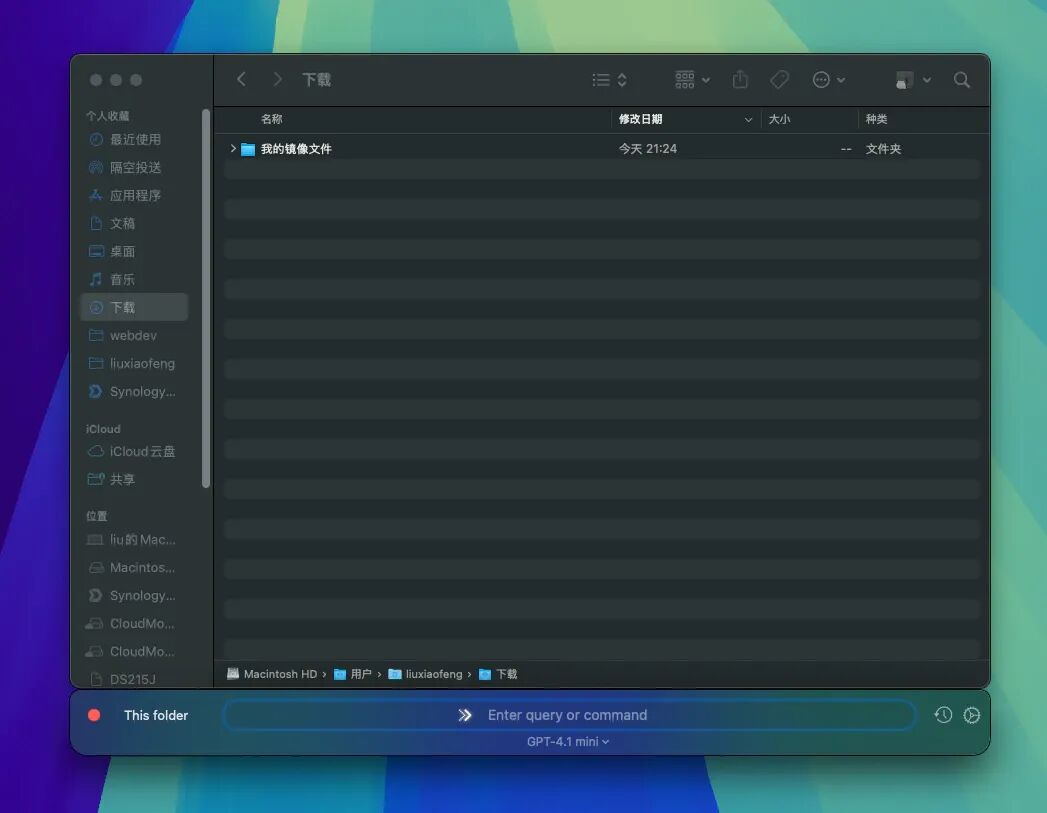Click the Enter query or command field
This screenshot has width=1047, height=813.
(570, 715)
